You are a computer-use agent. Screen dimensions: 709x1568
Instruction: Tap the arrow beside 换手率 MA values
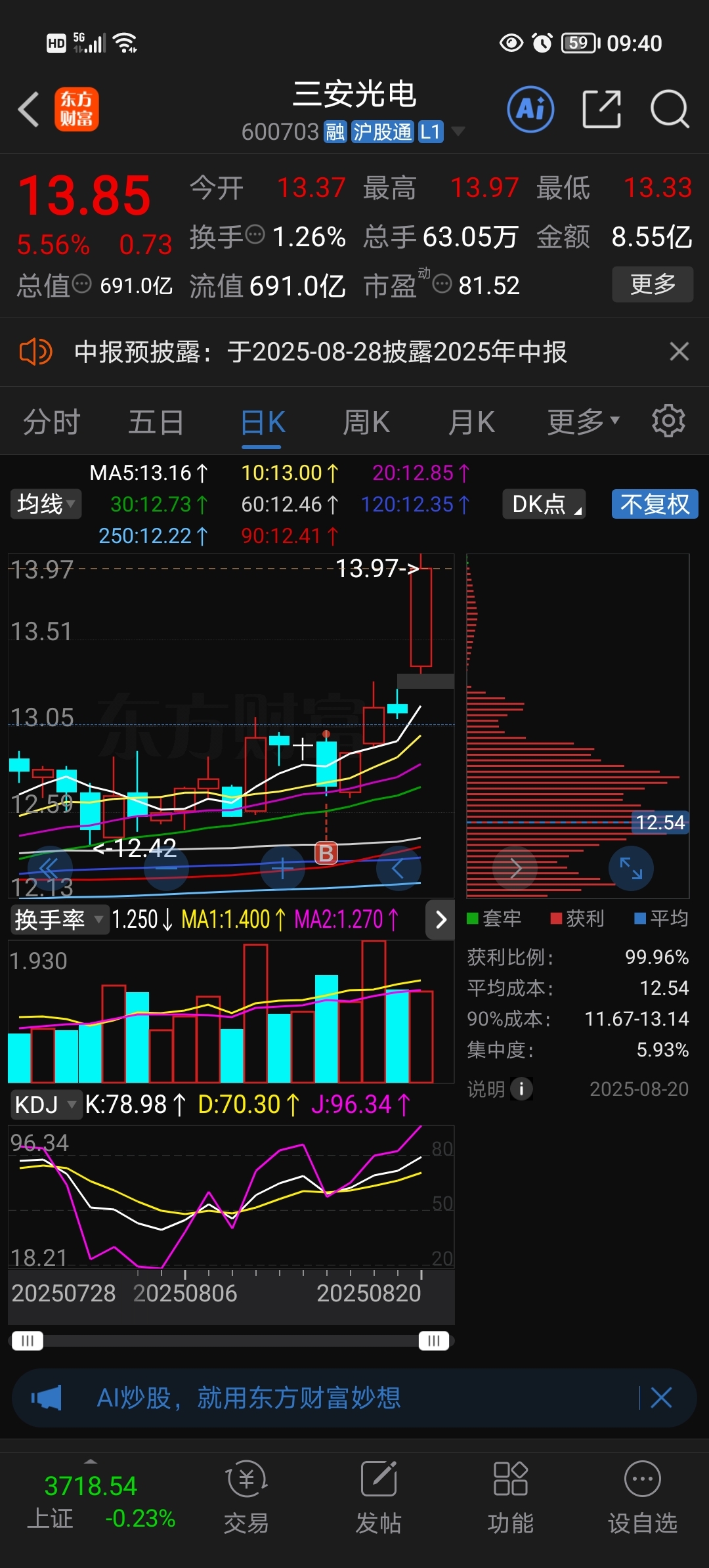[x=440, y=919]
